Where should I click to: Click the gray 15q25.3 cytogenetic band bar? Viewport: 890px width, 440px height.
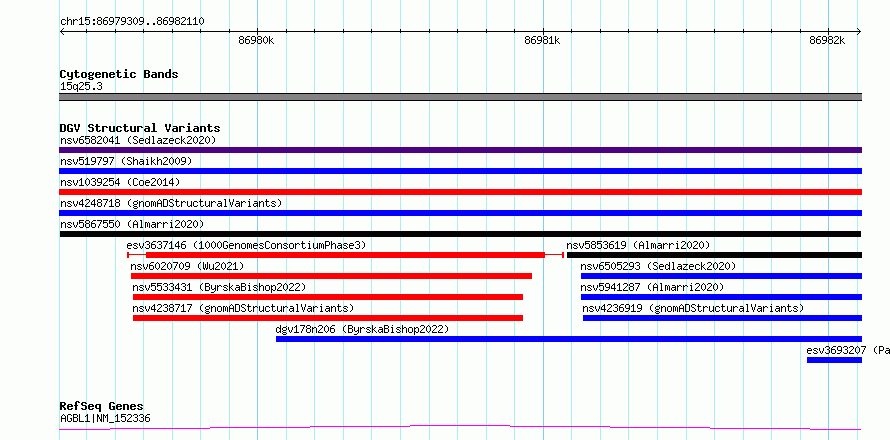(460, 97)
